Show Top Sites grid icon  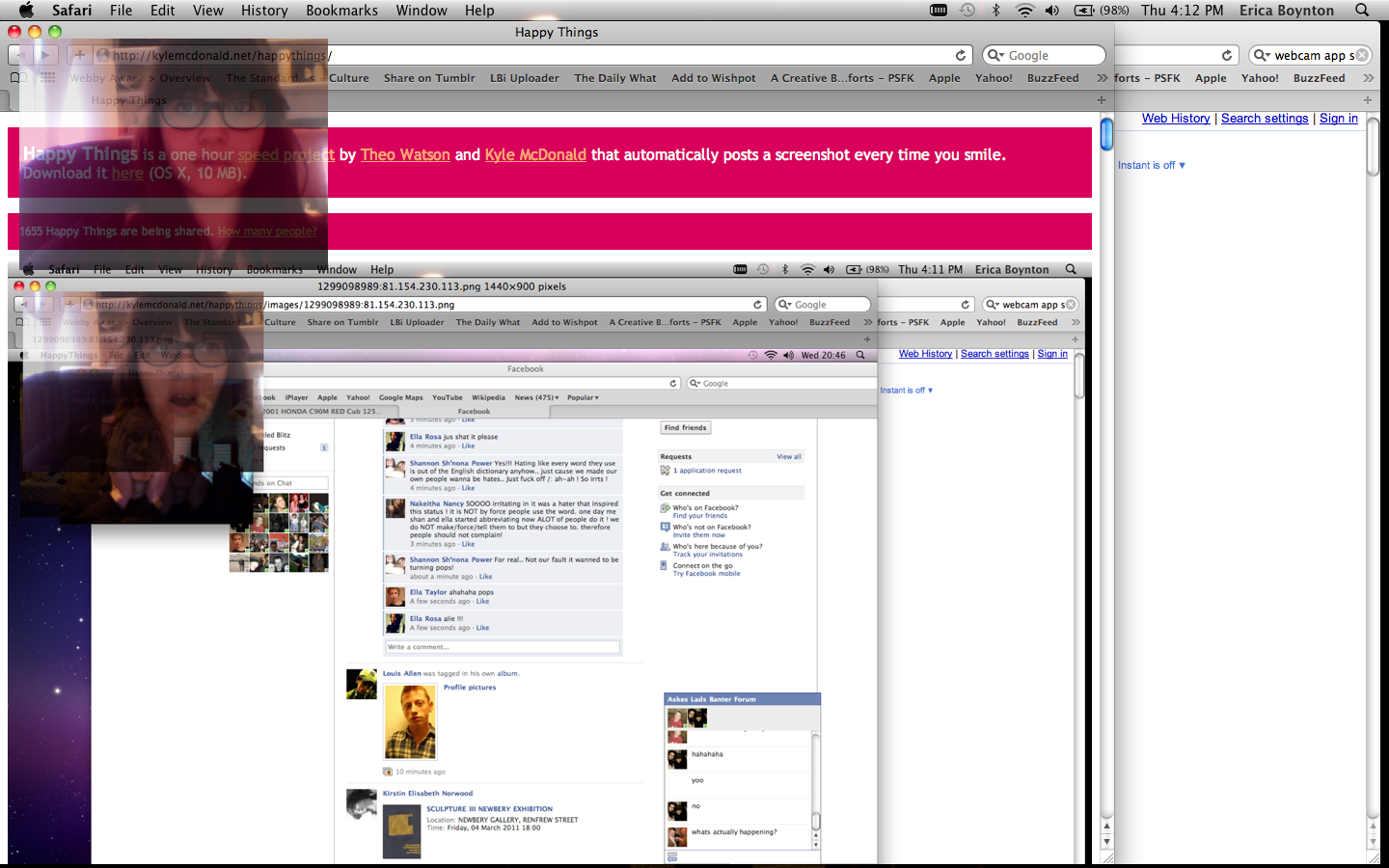pos(47,78)
